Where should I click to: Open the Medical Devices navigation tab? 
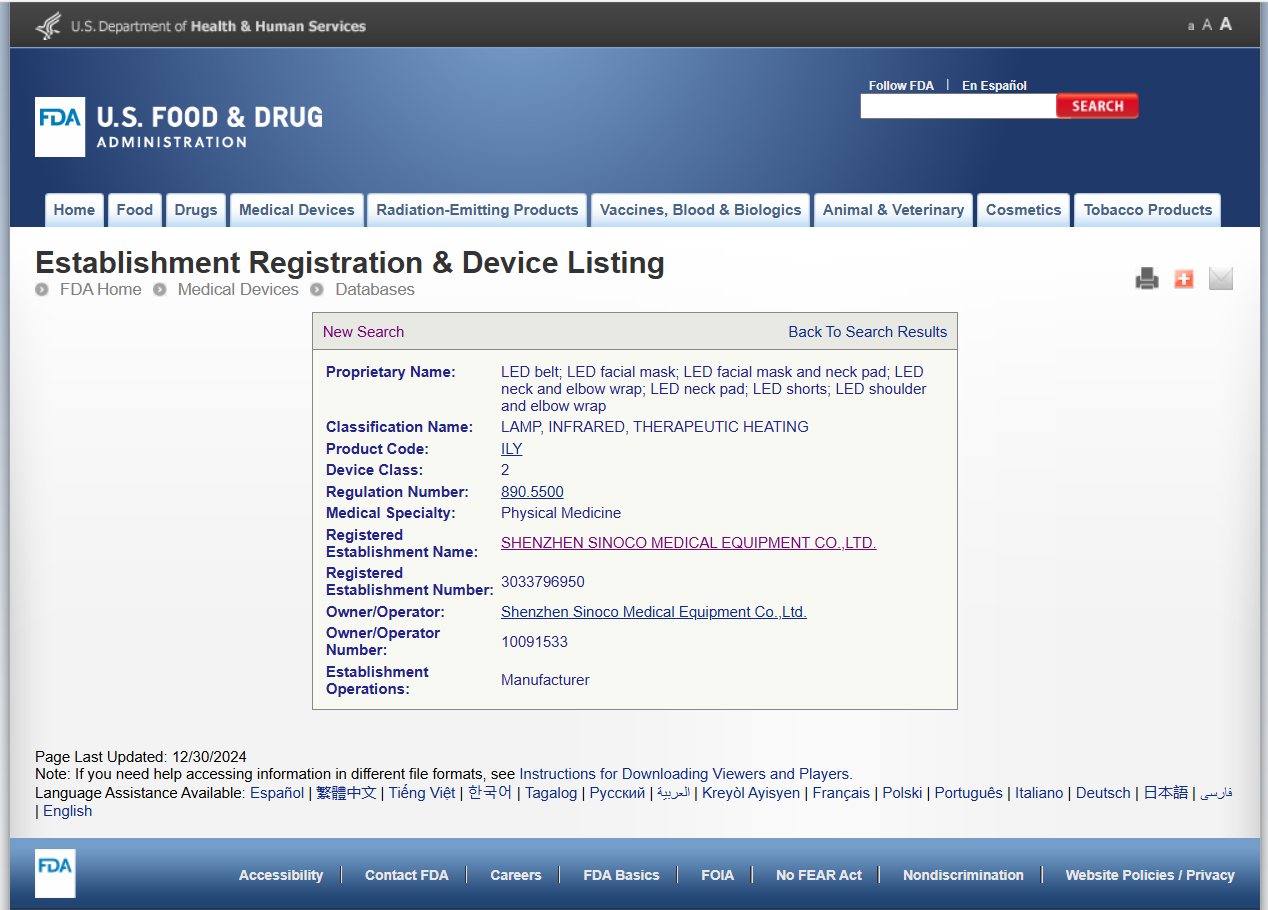coord(297,210)
